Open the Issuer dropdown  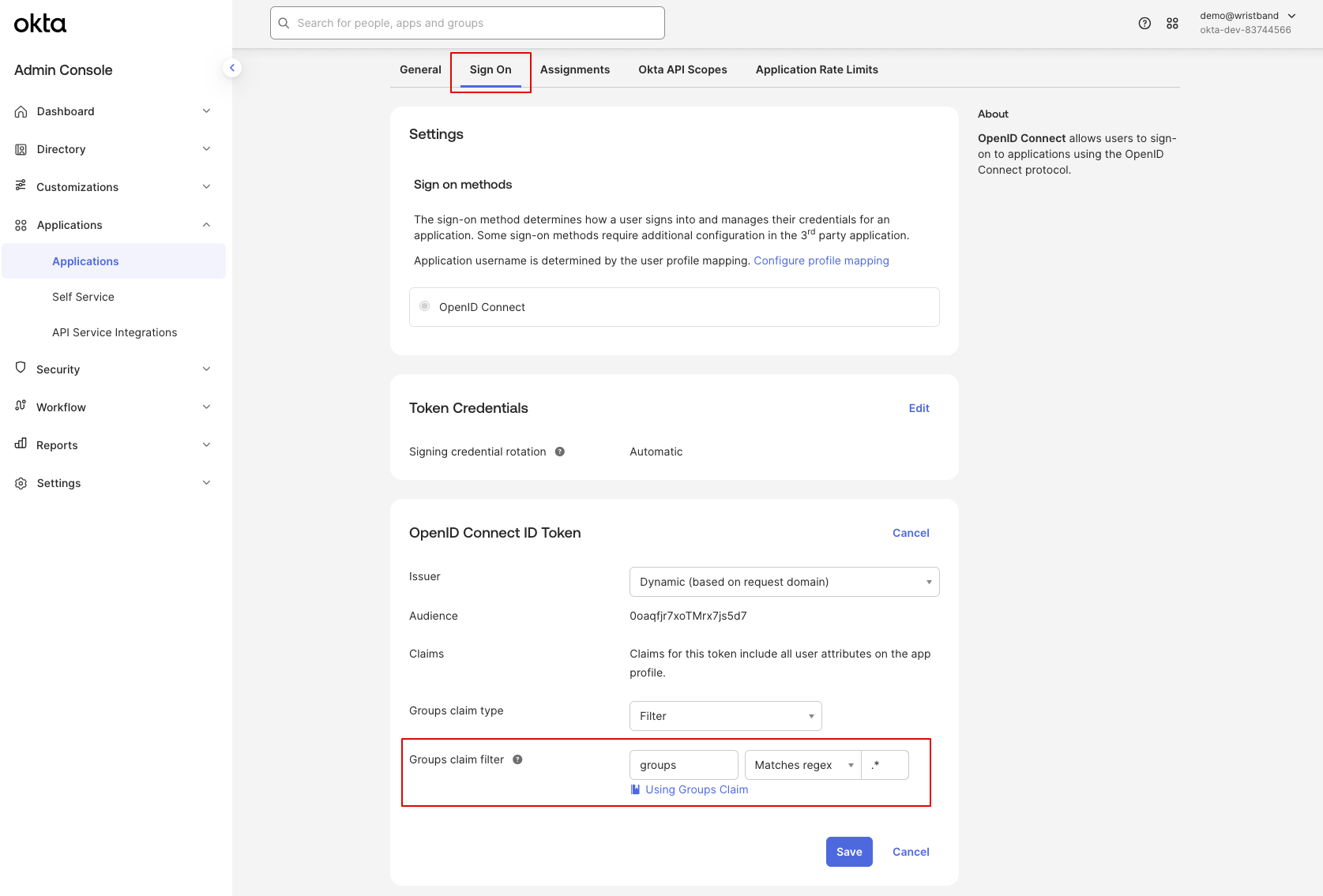(x=784, y=582)
